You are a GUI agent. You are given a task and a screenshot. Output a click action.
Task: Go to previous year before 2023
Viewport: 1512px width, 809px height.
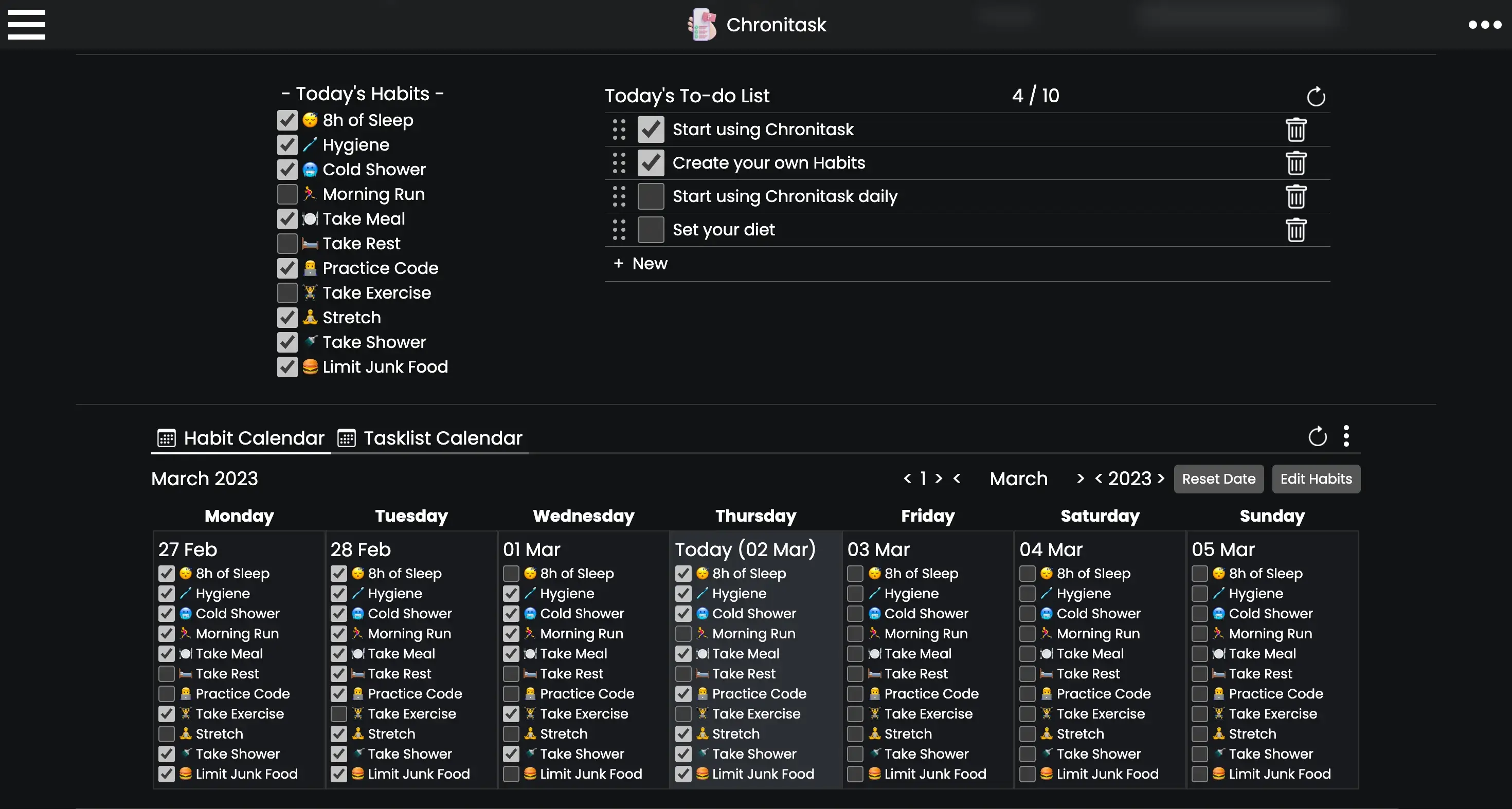click(1099, 479)
